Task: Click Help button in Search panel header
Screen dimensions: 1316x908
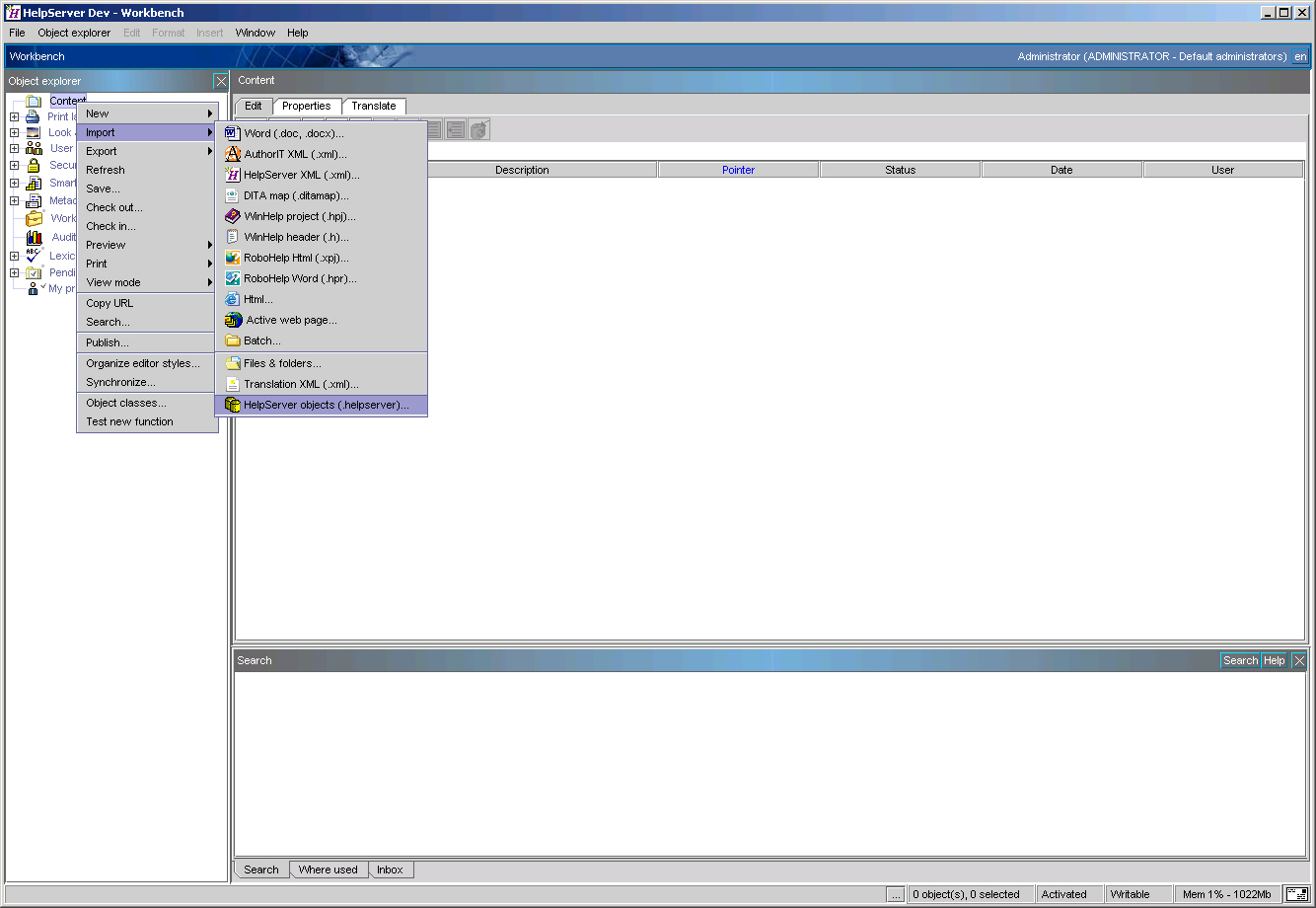Action: pos(1275,660)
